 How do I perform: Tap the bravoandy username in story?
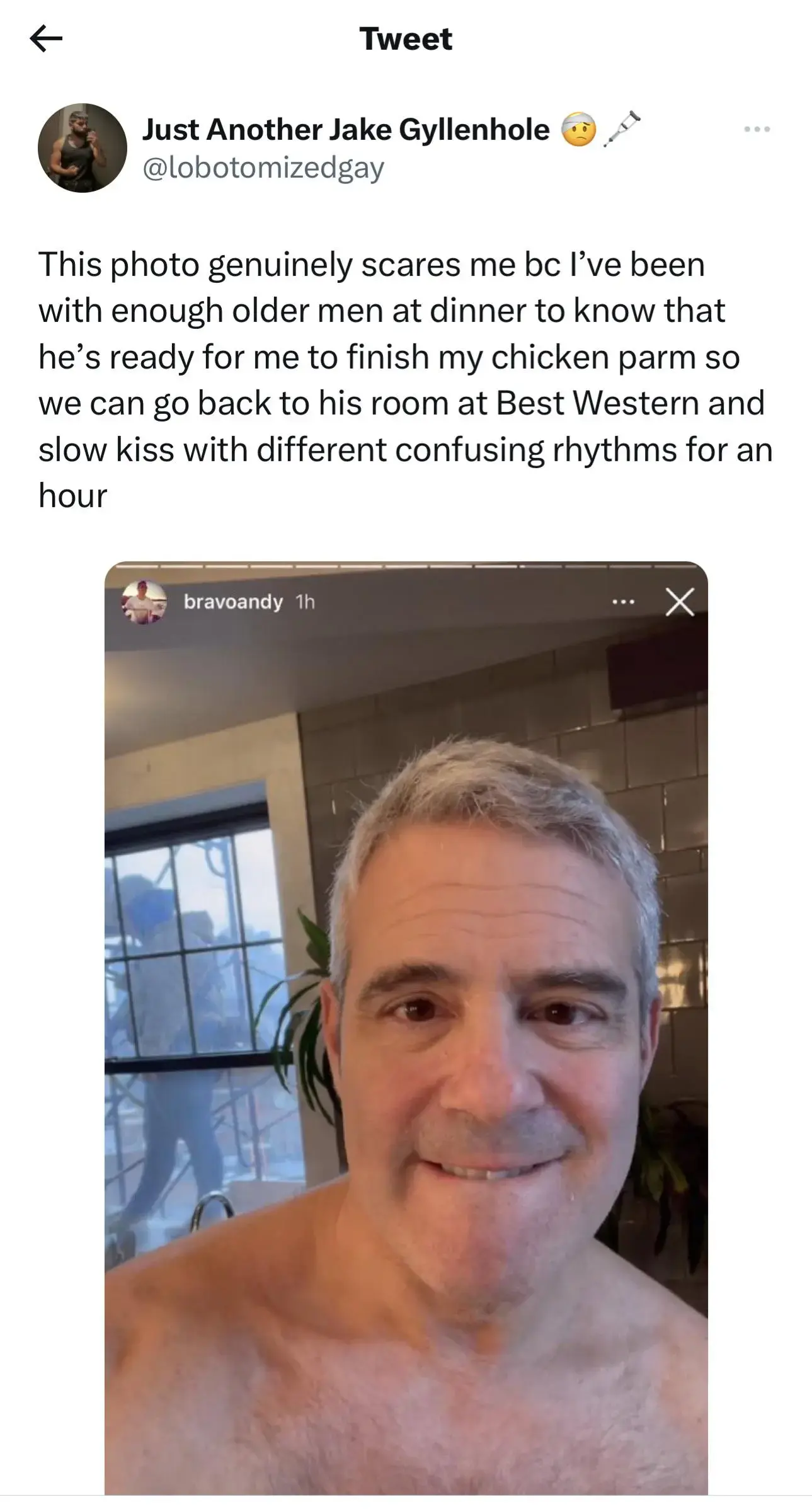coord(233,602)
